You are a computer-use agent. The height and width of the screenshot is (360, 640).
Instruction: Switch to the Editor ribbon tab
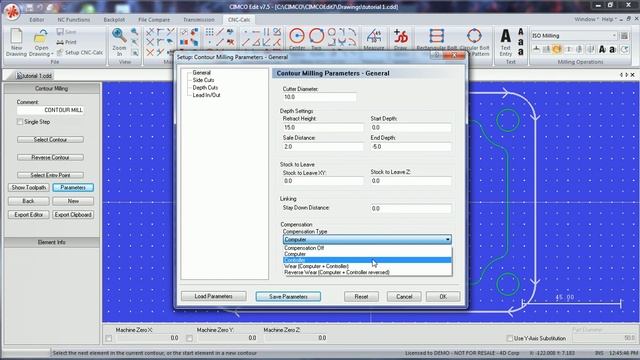pyautogui.click(x=36, y=20)
